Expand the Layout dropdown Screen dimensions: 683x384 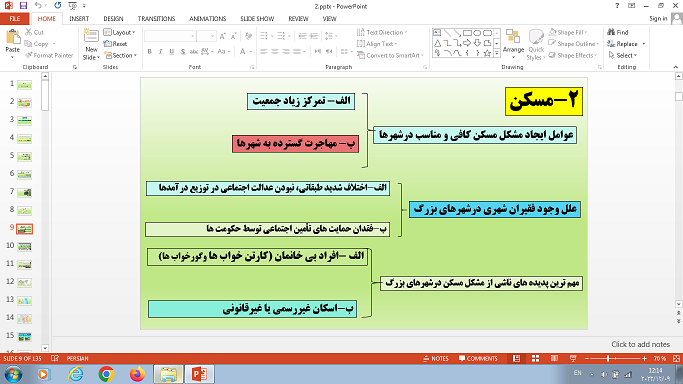click(x=119, y=32)
